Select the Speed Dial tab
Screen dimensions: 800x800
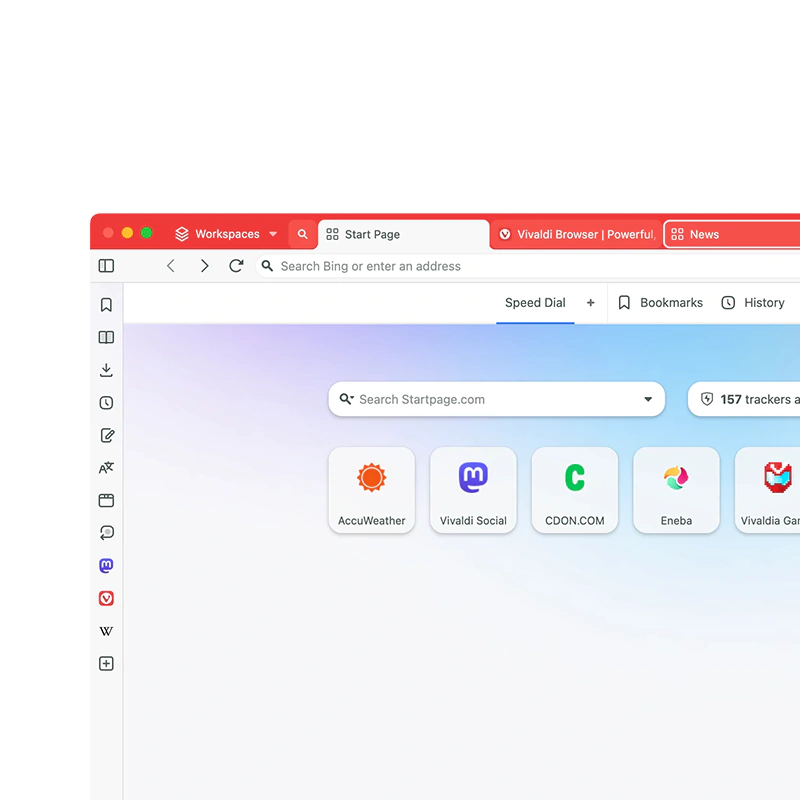535,303
